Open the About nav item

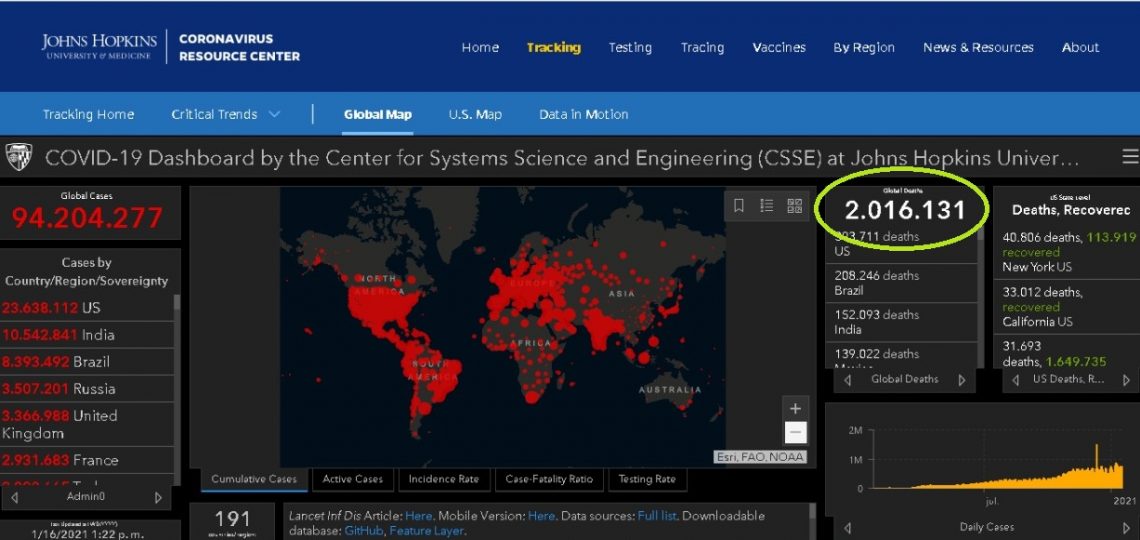tap(1080, 47)
